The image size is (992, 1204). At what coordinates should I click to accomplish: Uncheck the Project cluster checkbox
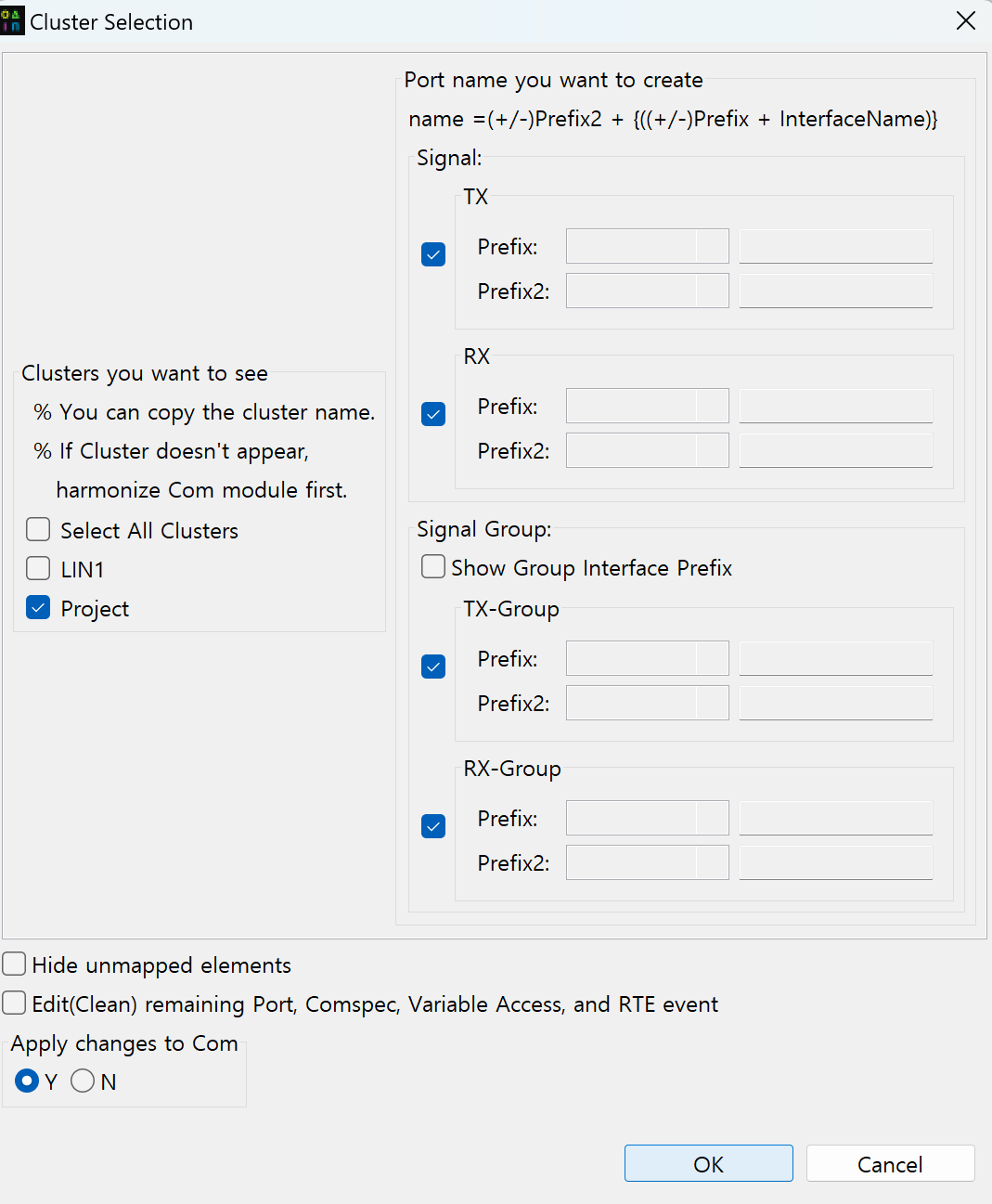coord(38,608)
